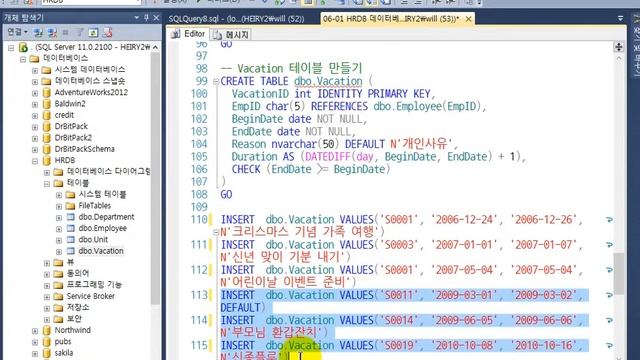640x360 pixels.
Task: Expand the 데이터베이스 다이어그램 folder node
Action: click(47, 172)
